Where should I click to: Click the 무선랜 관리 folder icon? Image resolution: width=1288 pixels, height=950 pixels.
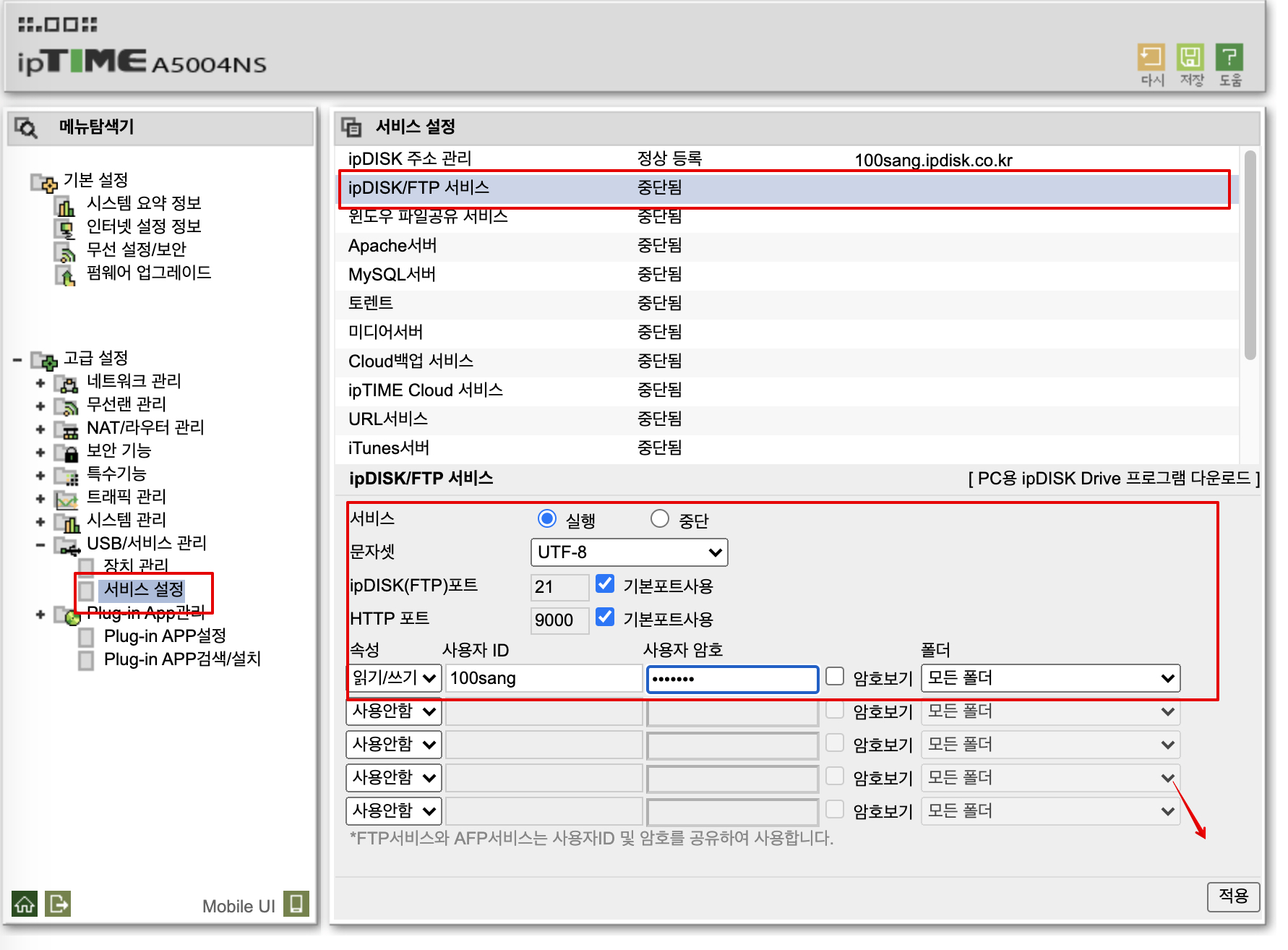pyautogui.click(x=66, y=407)
